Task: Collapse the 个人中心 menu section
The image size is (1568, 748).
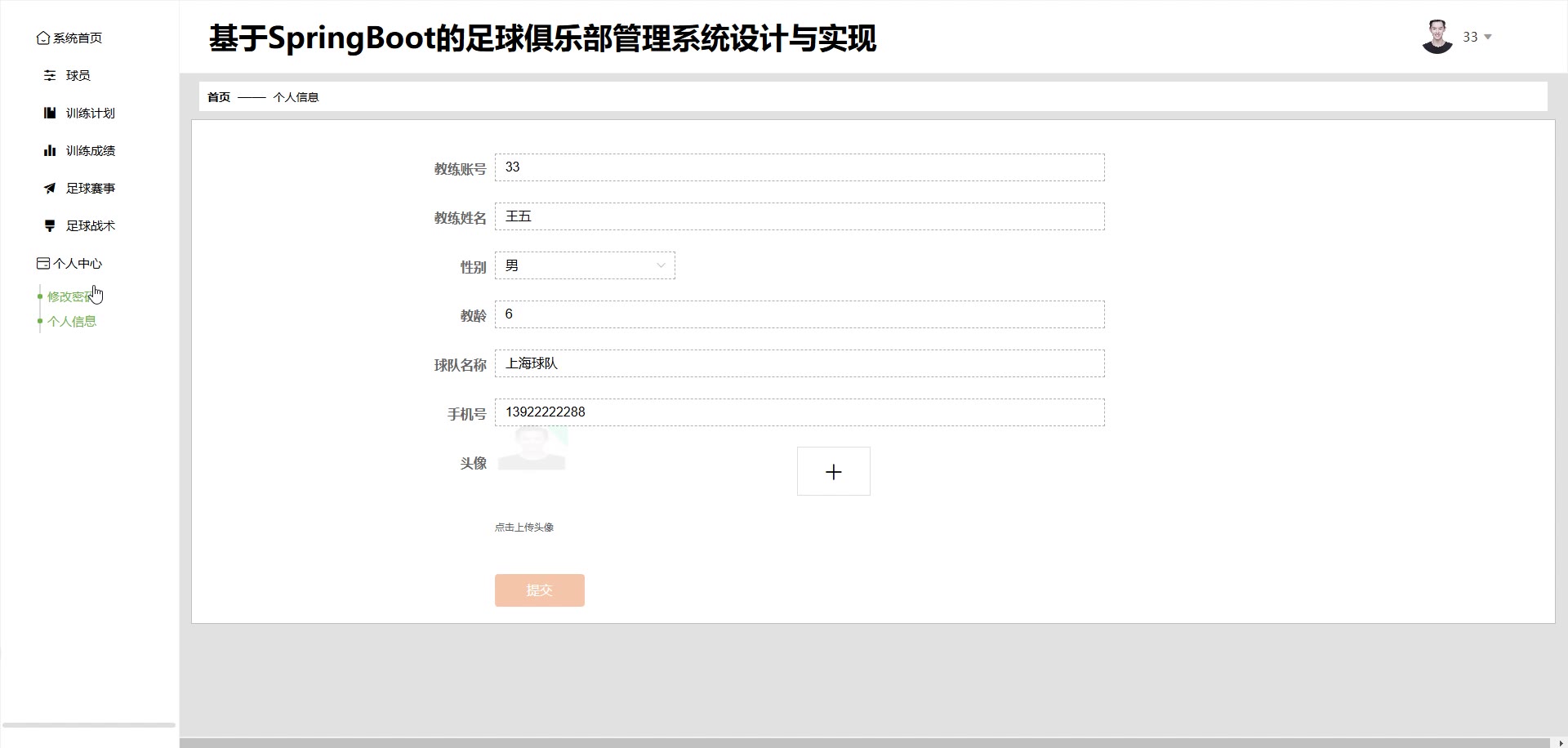Action: [x=78, y=263]
